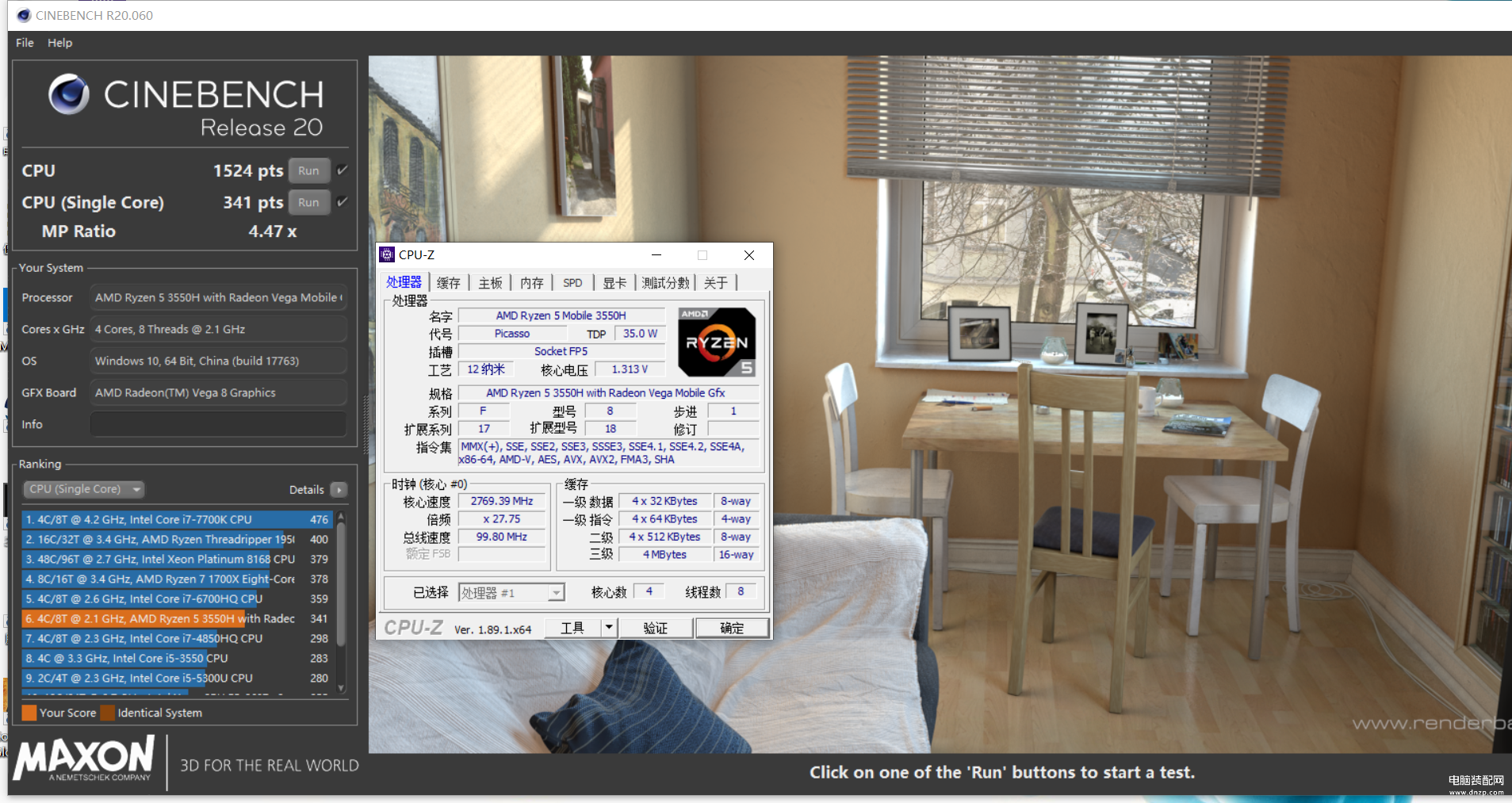Click the ranking list scrollbar up arrow
This screenshot has height=803, width=1512.
click(x=342, y=516)
